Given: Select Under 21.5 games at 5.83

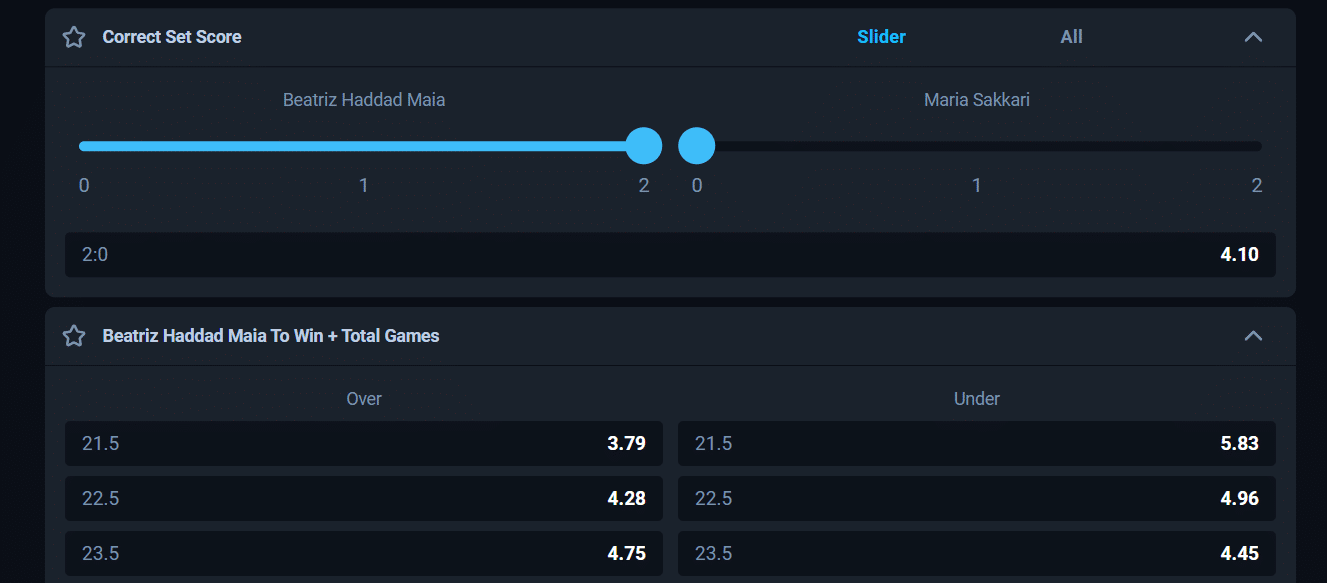Looking at the screenshot, I should pyautogui.click(x=977, y=443).
